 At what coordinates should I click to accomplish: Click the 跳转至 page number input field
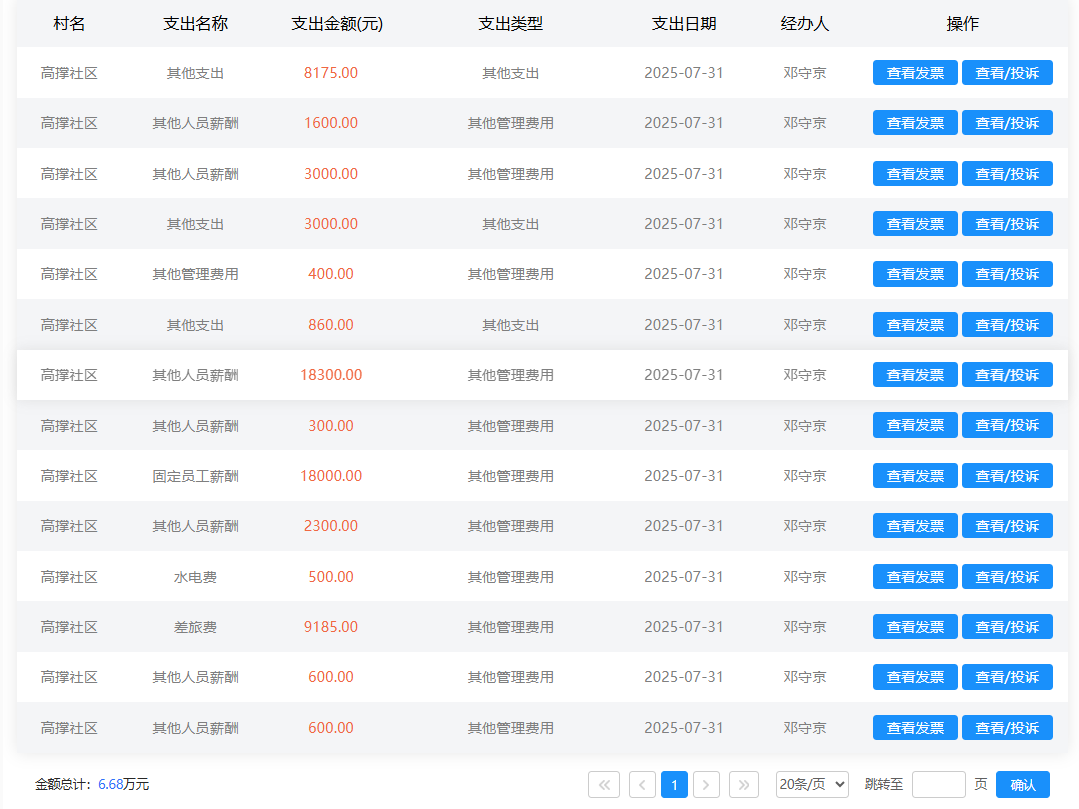pos(938,785)
